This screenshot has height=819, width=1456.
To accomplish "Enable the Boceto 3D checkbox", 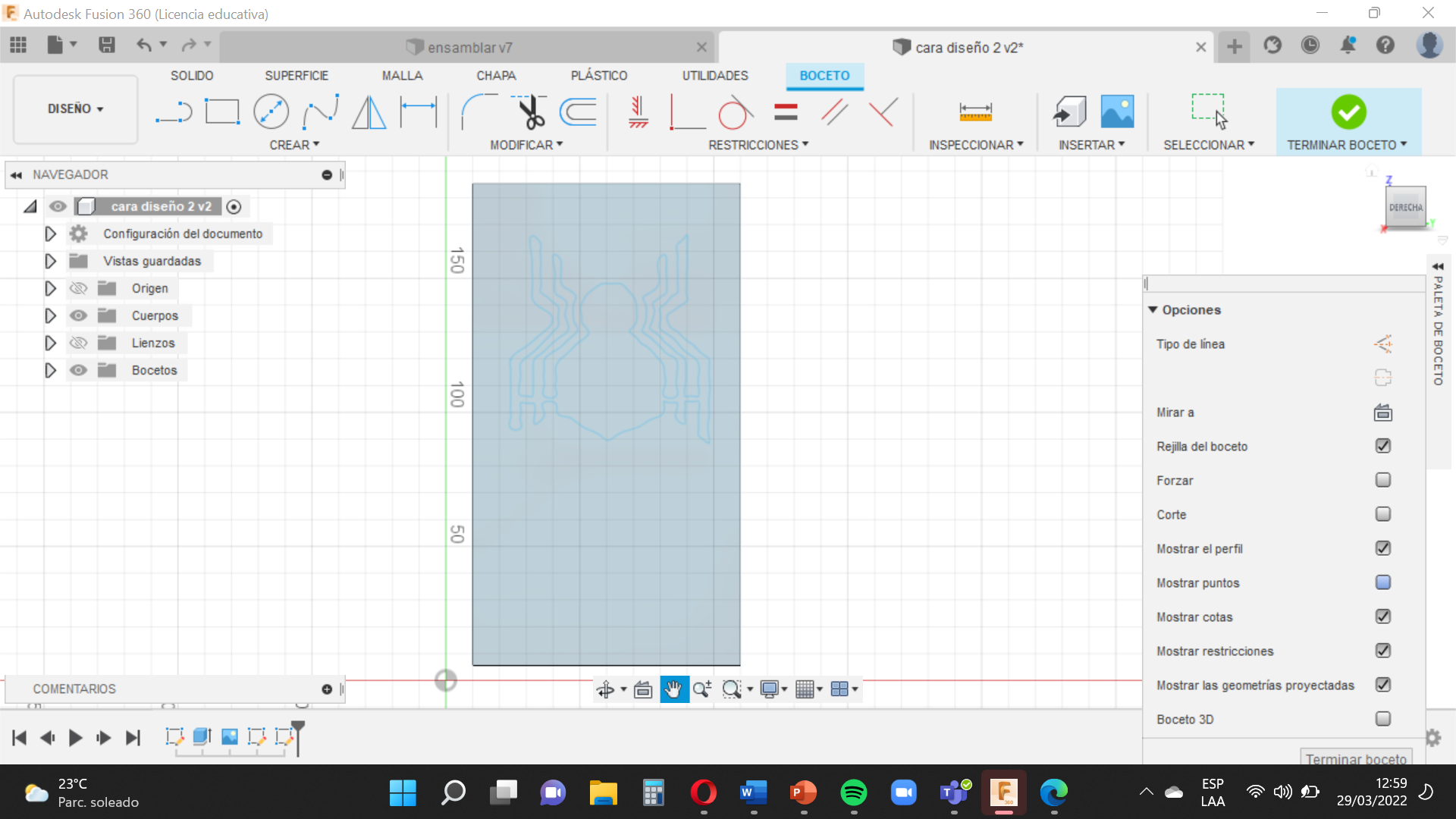I will tap(1382, 719).
